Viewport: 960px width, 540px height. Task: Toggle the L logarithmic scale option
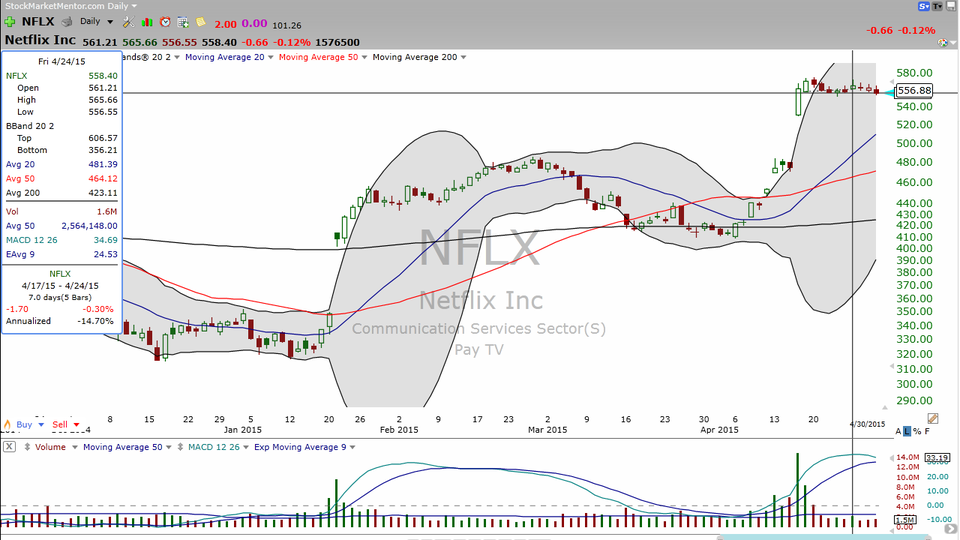(907, 431)
